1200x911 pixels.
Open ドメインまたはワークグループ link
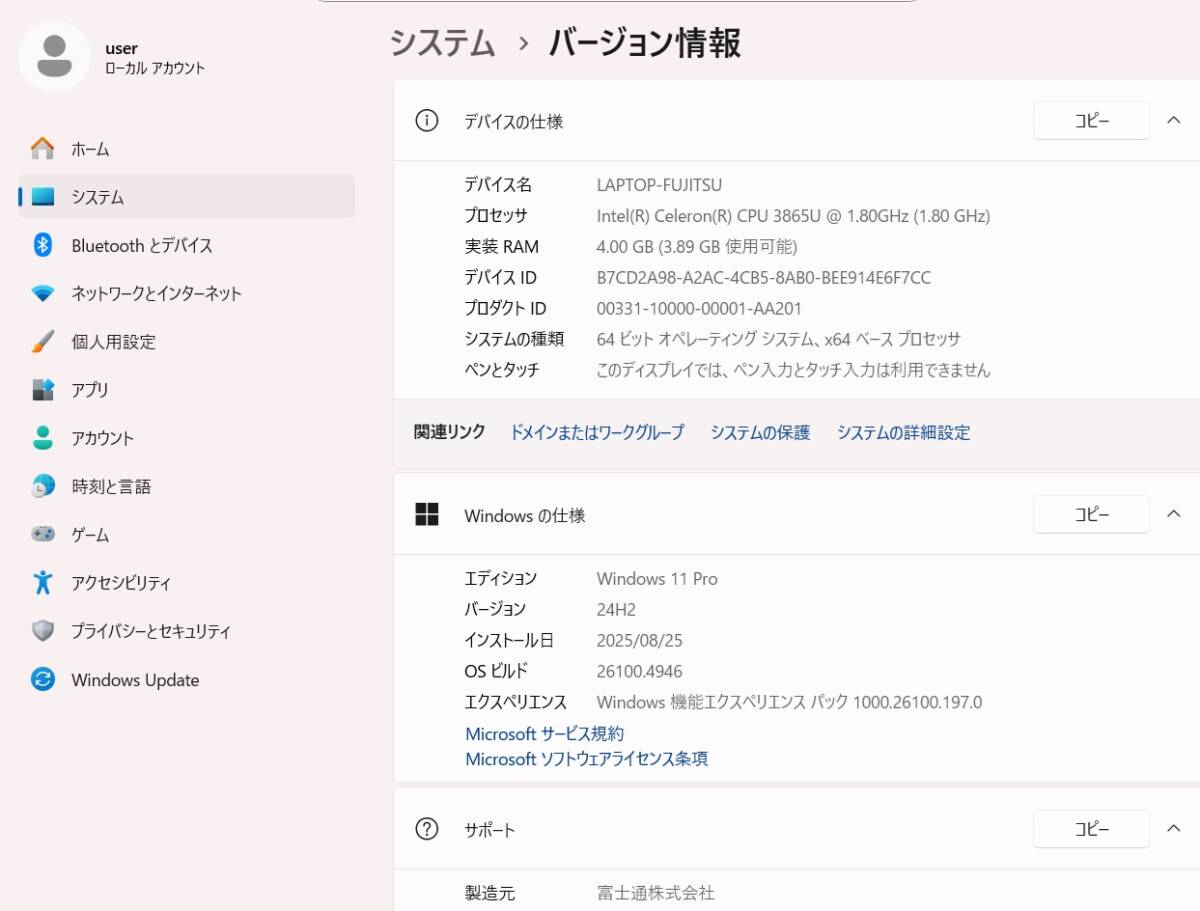[x=597, y=433]
